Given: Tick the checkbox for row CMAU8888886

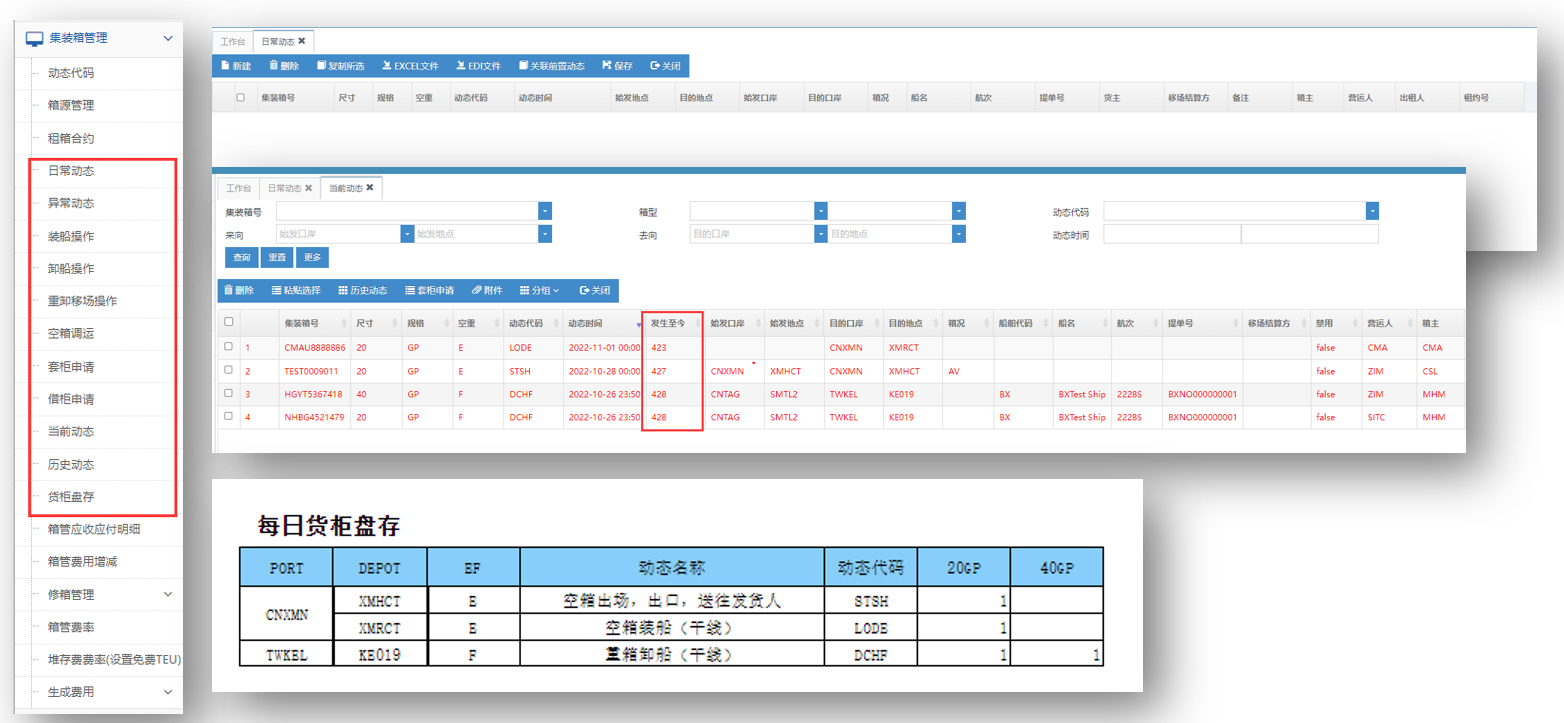Looking at the screenshot, I should click(229, 347).
